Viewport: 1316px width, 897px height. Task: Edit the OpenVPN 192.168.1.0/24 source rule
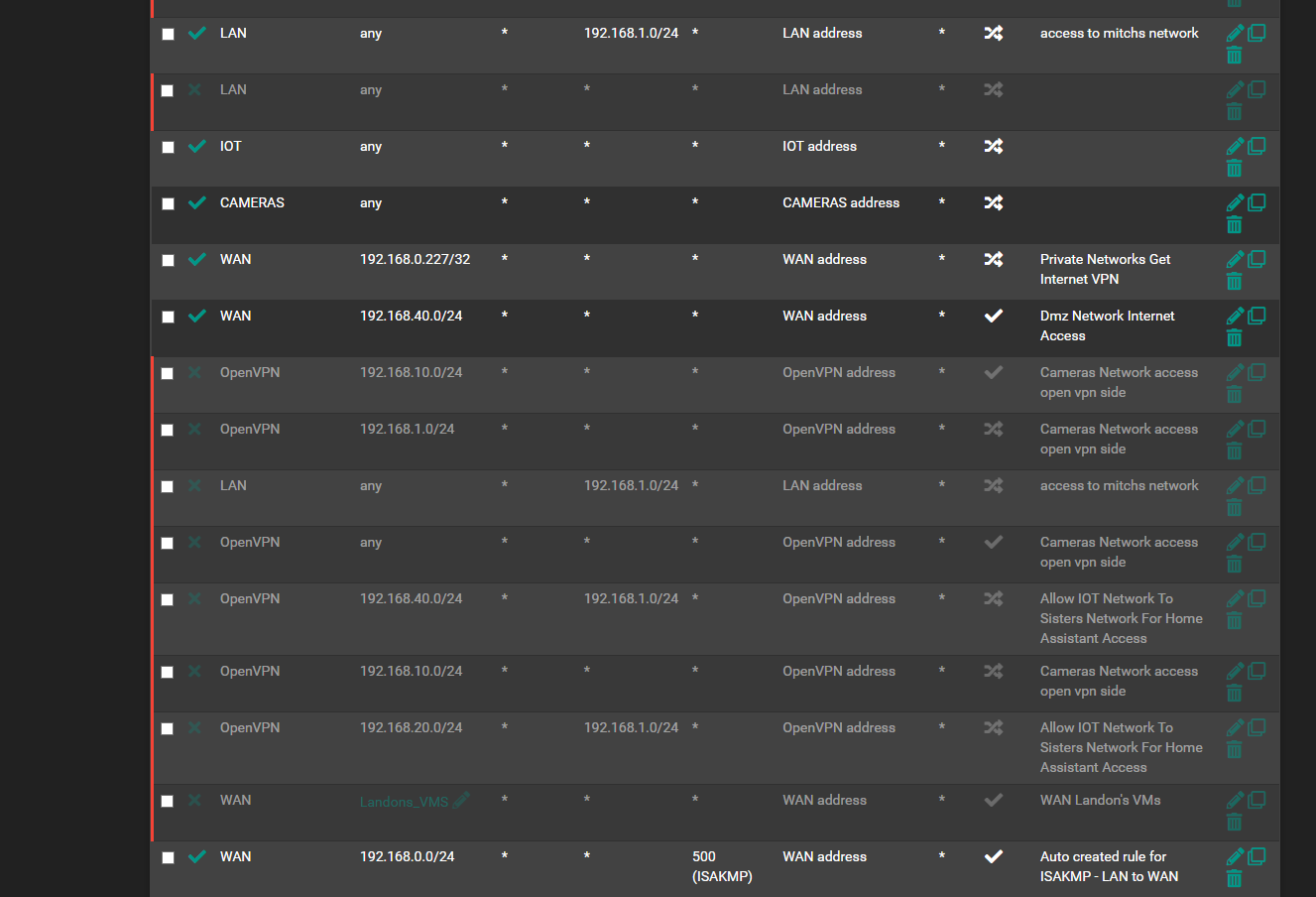1235,429
